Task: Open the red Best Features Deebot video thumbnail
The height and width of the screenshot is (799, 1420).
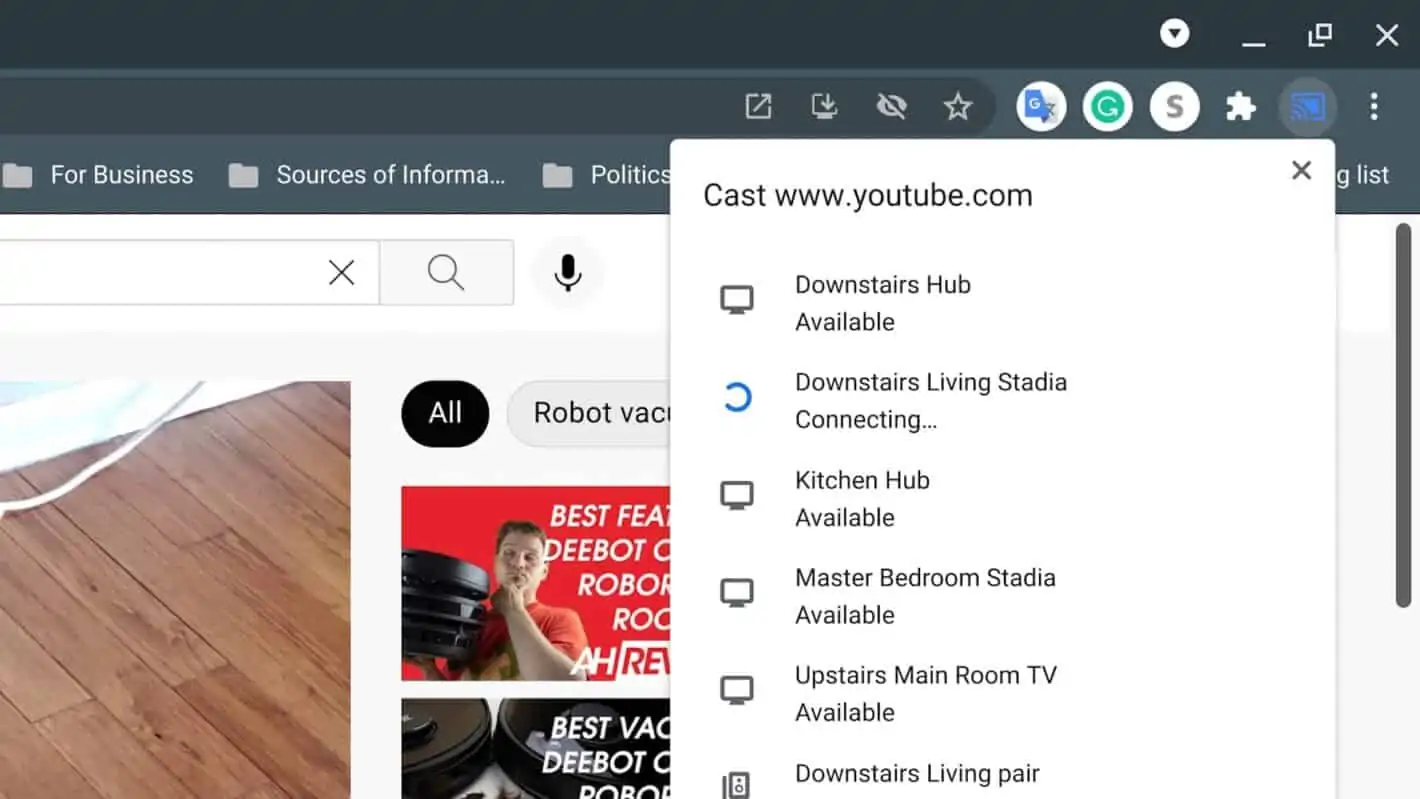Action: pyautogui.click(x=536, y=583)
